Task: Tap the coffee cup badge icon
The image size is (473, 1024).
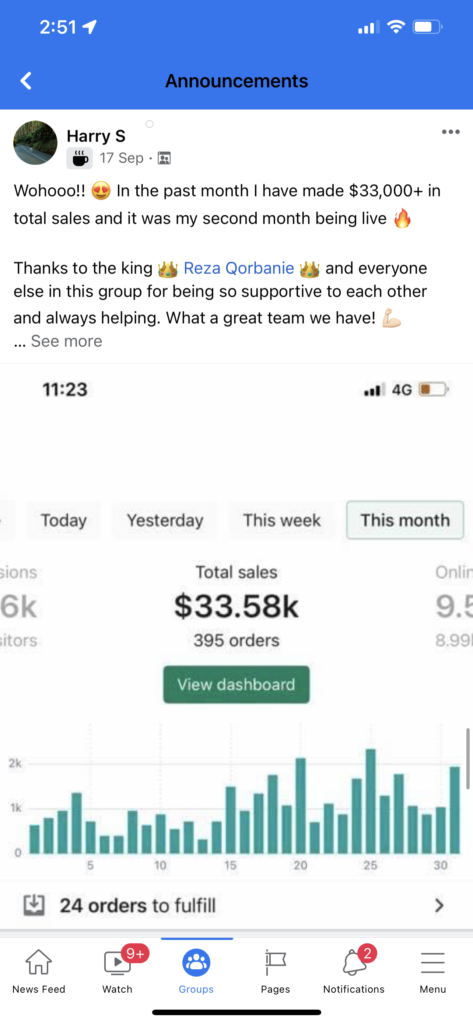Action: pyautogui.click(x=79, y=157)
